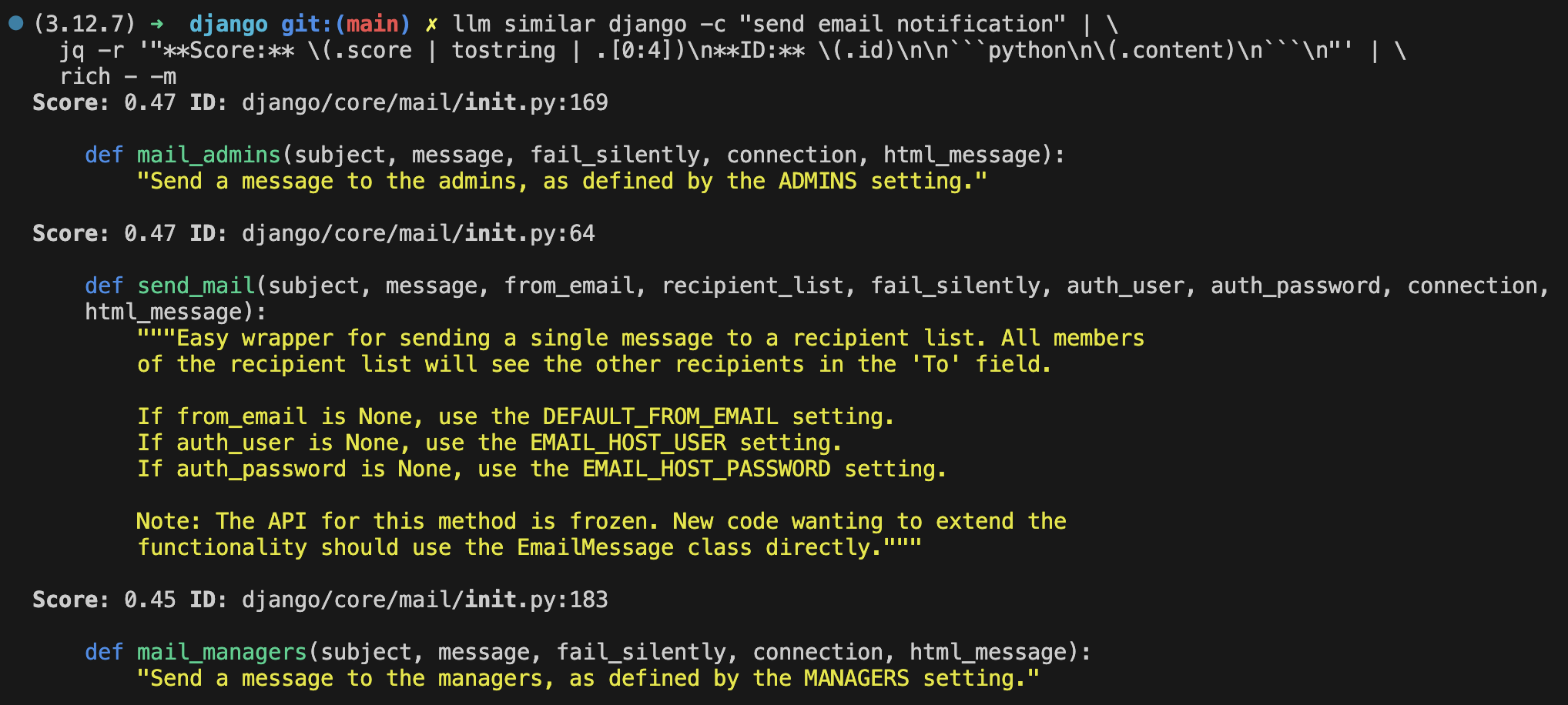This screenshot has width=1568, height=705.
Task: Click the file path django/core/mail/init.py:64
Action: tap(418, 233)
